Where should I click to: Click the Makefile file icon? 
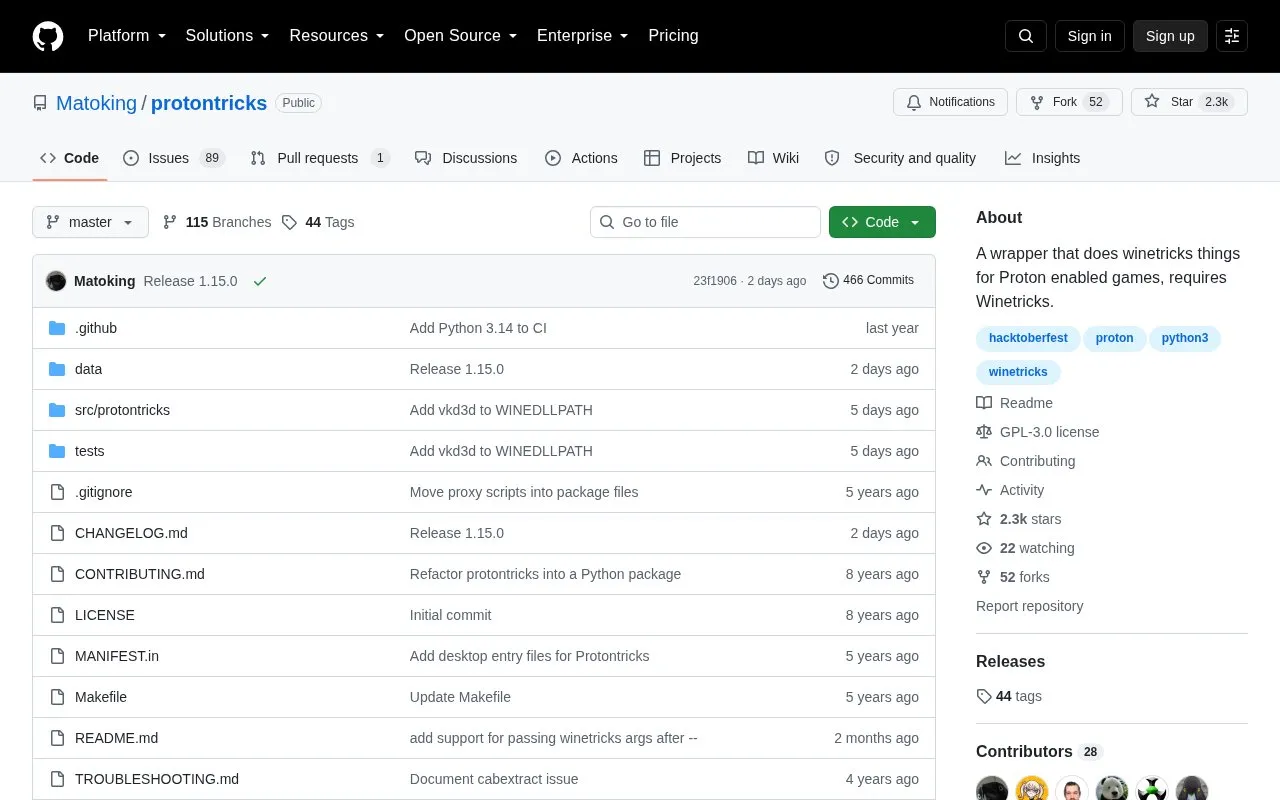click(x=57, y=697)
